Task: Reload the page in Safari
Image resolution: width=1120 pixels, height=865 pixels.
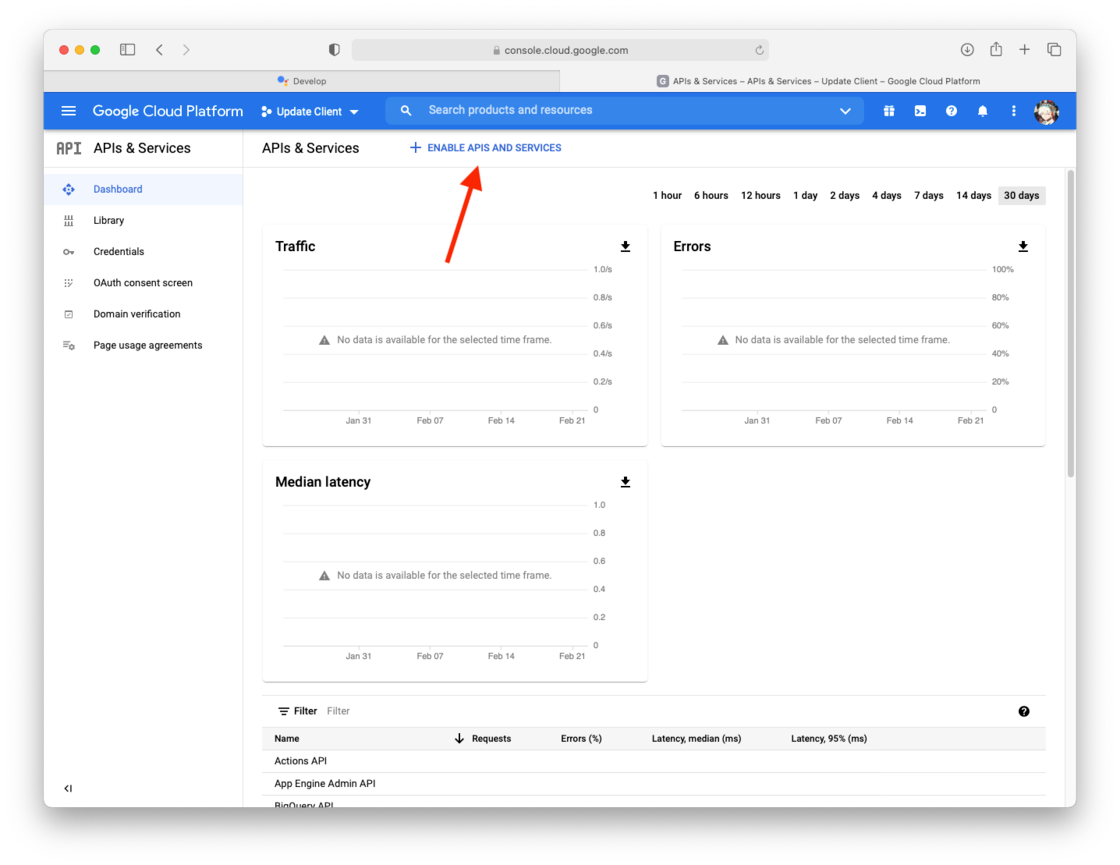Action: point(759,50)
